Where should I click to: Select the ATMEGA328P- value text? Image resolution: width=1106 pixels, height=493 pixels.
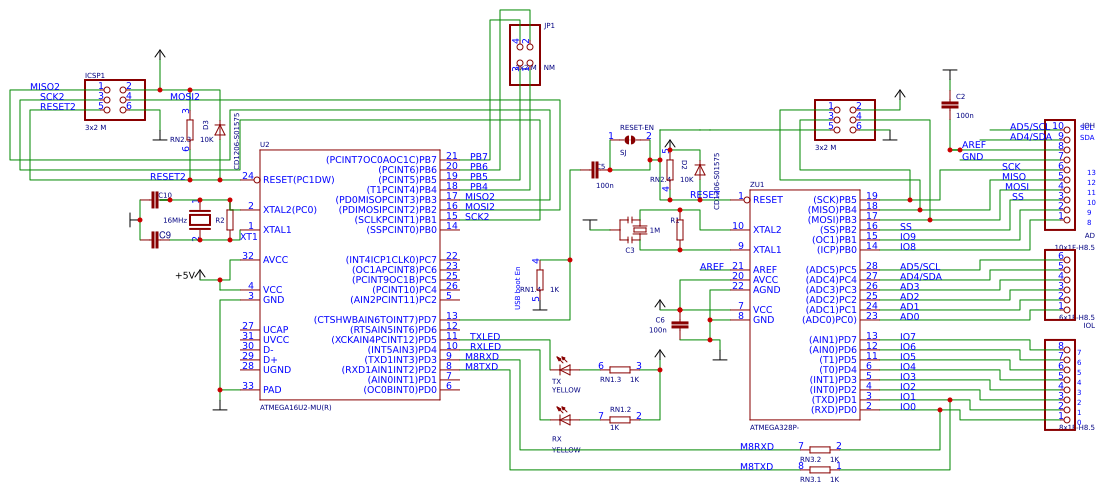(x=774, y=427)
